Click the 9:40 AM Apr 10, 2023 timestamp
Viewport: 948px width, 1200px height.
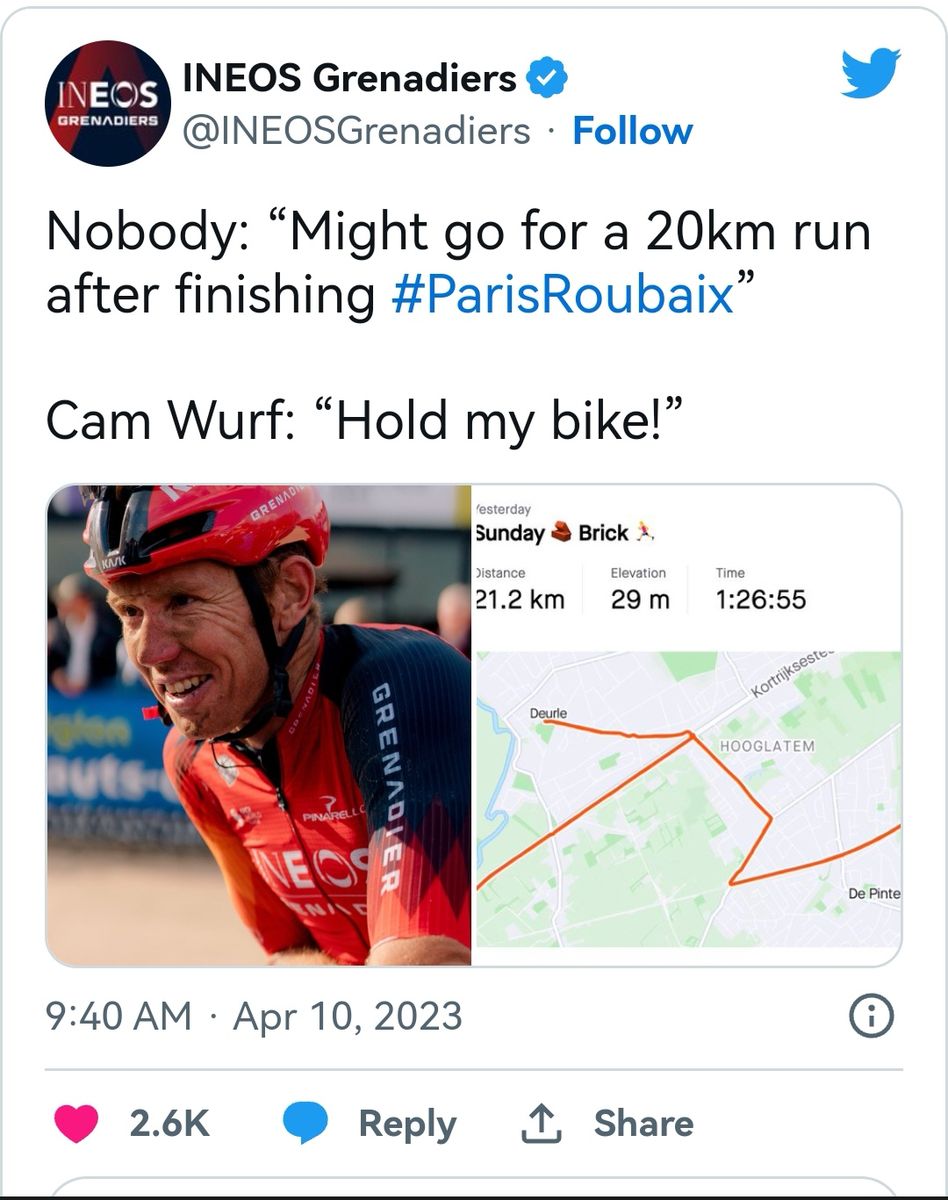click(254, 1017)
